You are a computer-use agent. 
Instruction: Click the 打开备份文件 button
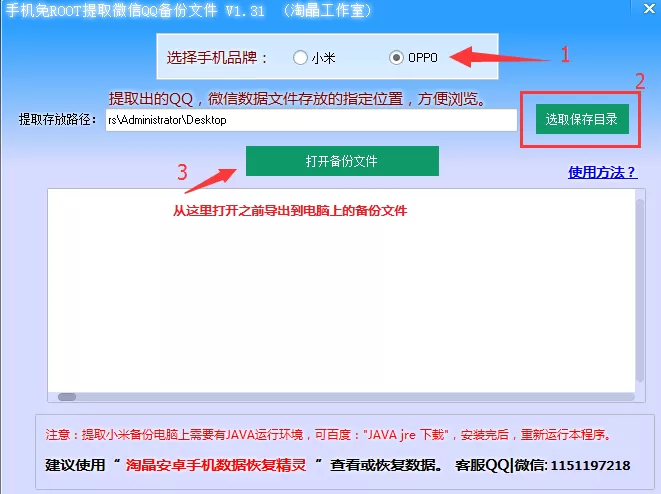[342, 161]
